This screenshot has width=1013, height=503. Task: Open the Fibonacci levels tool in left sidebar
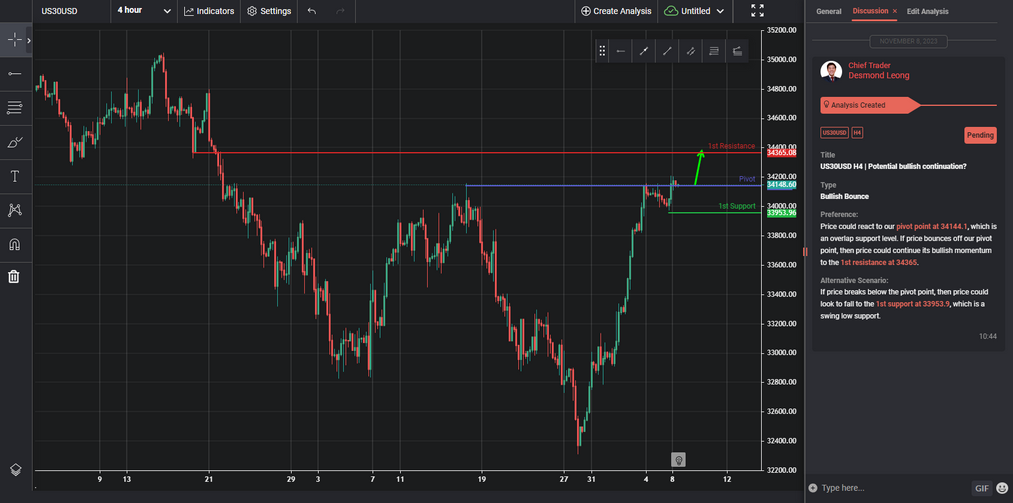tap(14, 107)
